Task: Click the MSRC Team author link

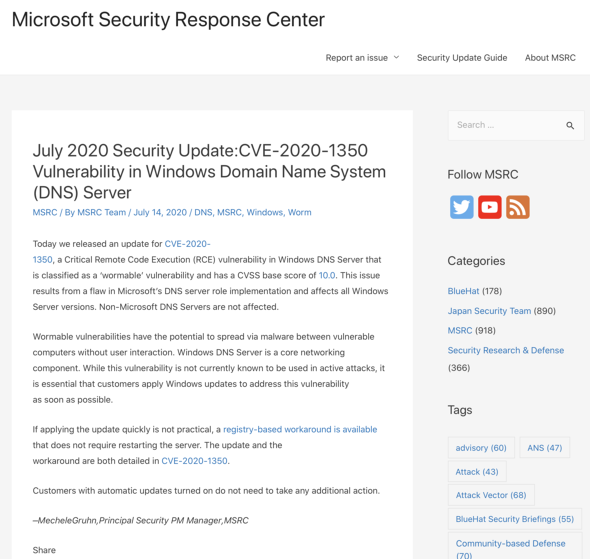Action: pyautogui.click(x=101, y=212)
